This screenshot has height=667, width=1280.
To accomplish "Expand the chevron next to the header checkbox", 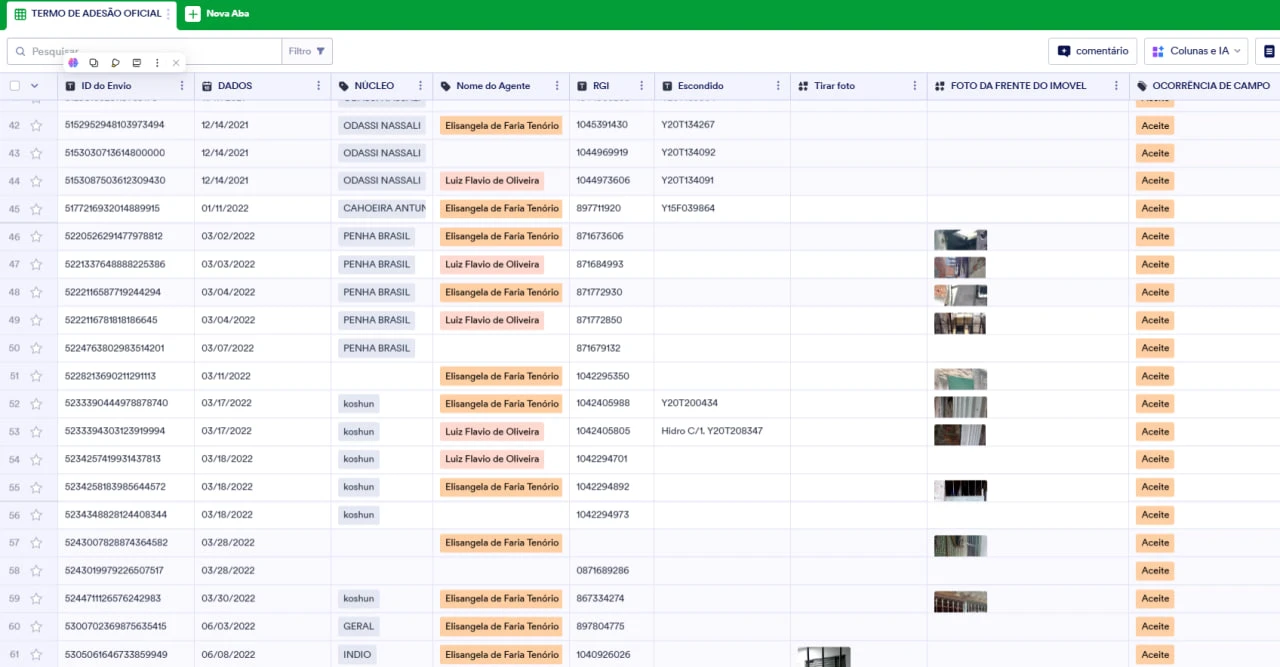I will point(33,86).
